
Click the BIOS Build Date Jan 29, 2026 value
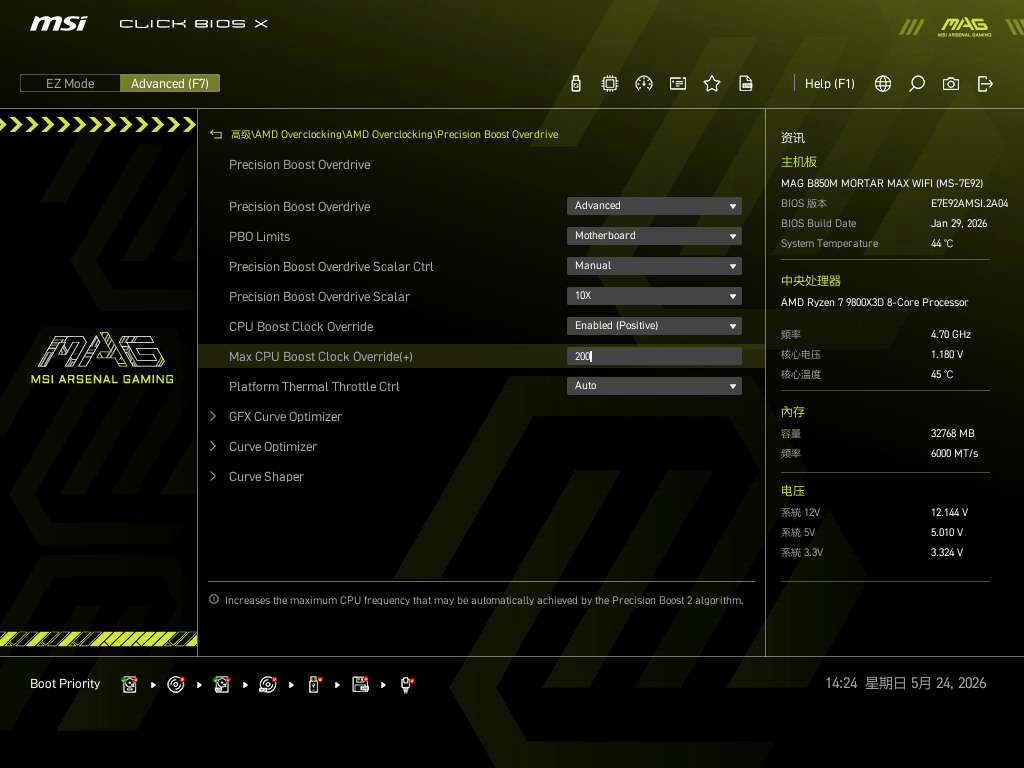pos(959,223)
